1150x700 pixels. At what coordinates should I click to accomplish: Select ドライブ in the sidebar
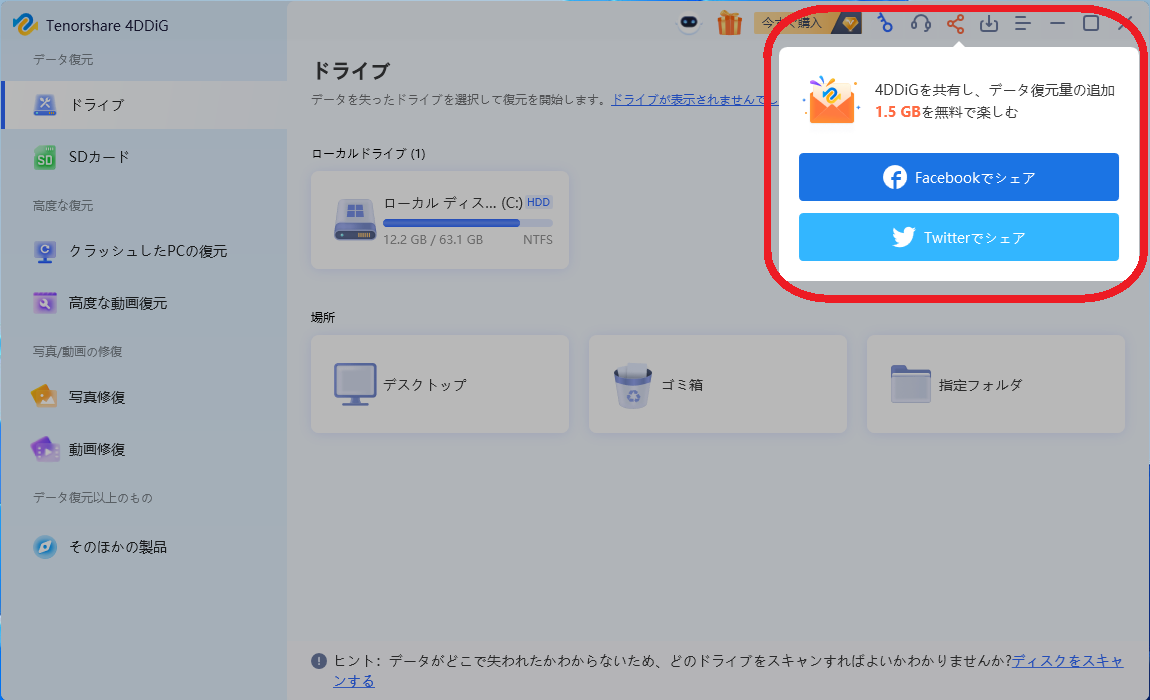click(144, 105)
